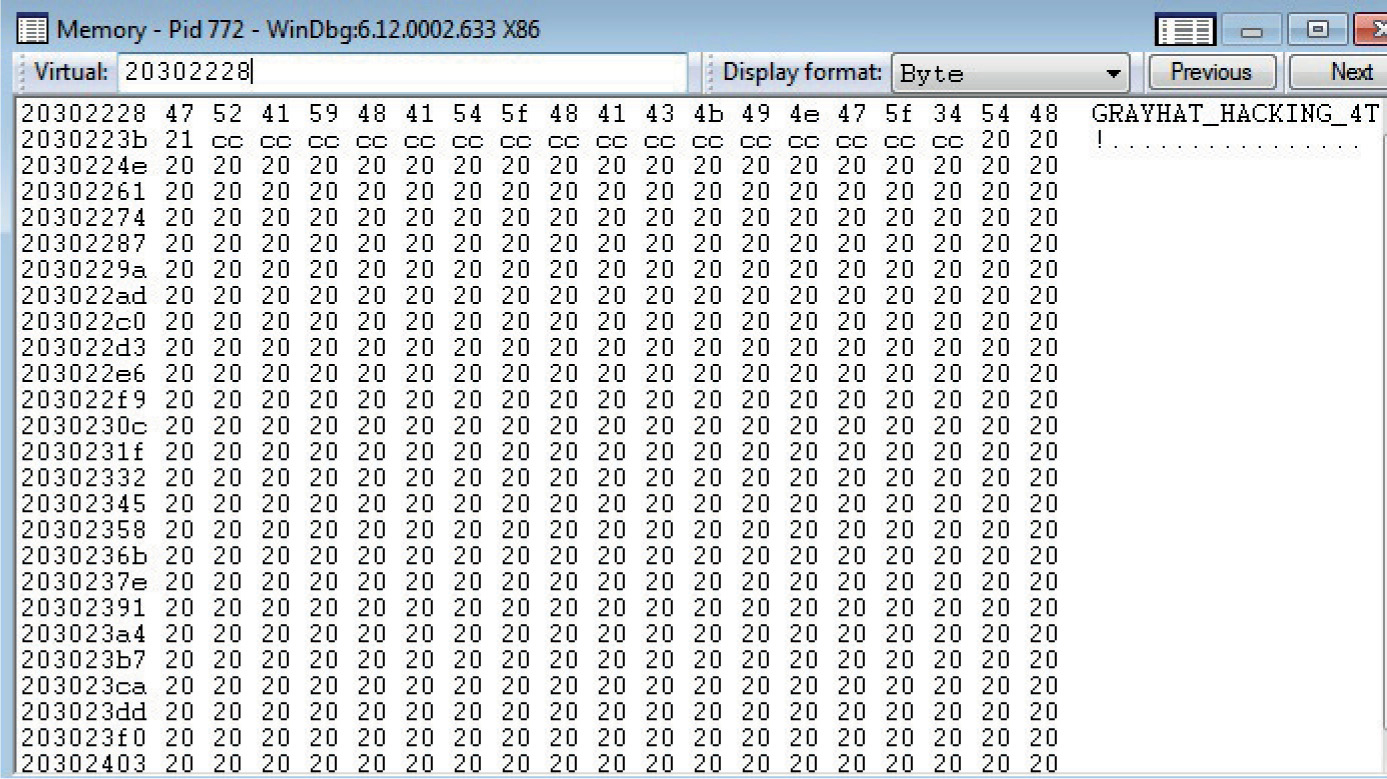The height and width of the screenshot is (779, 1387).
Task: Click the Display format: label
Action: 802,73
